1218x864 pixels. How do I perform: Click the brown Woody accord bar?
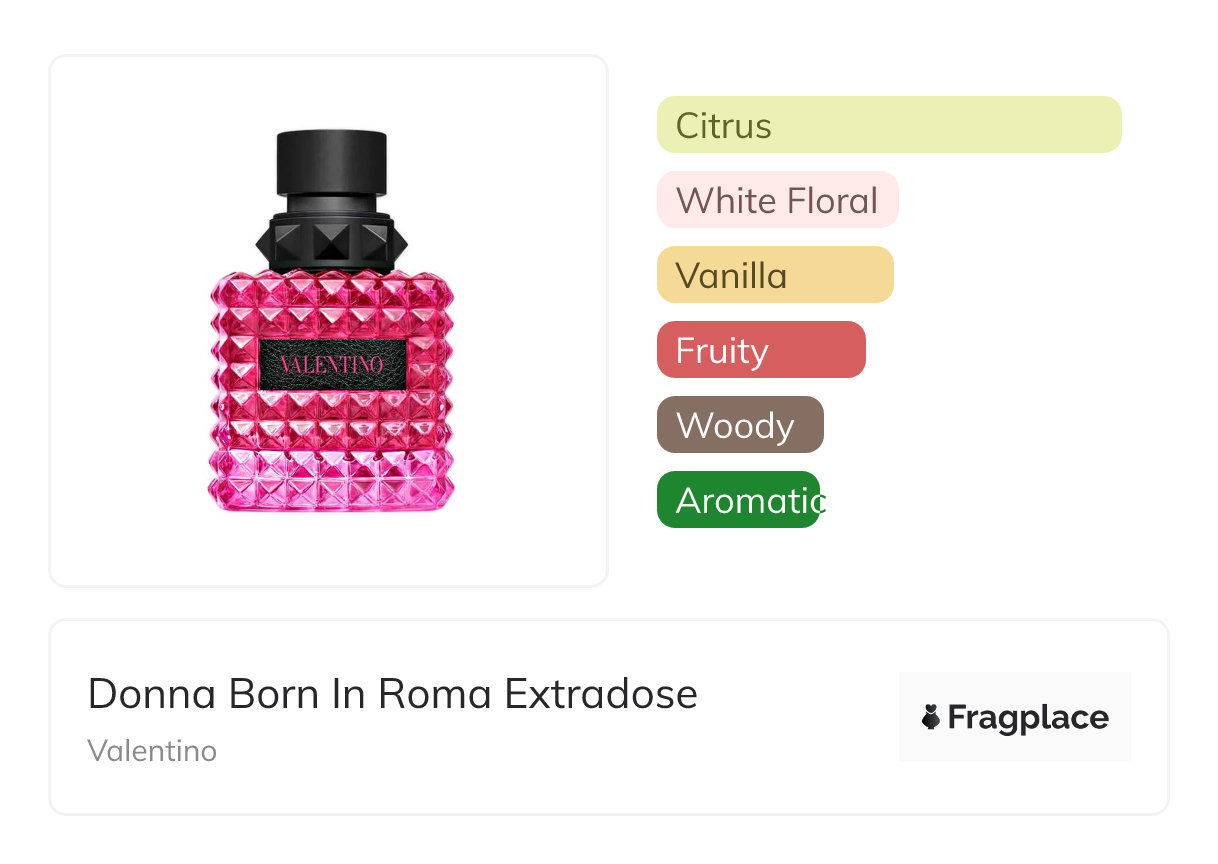(739, 425)
